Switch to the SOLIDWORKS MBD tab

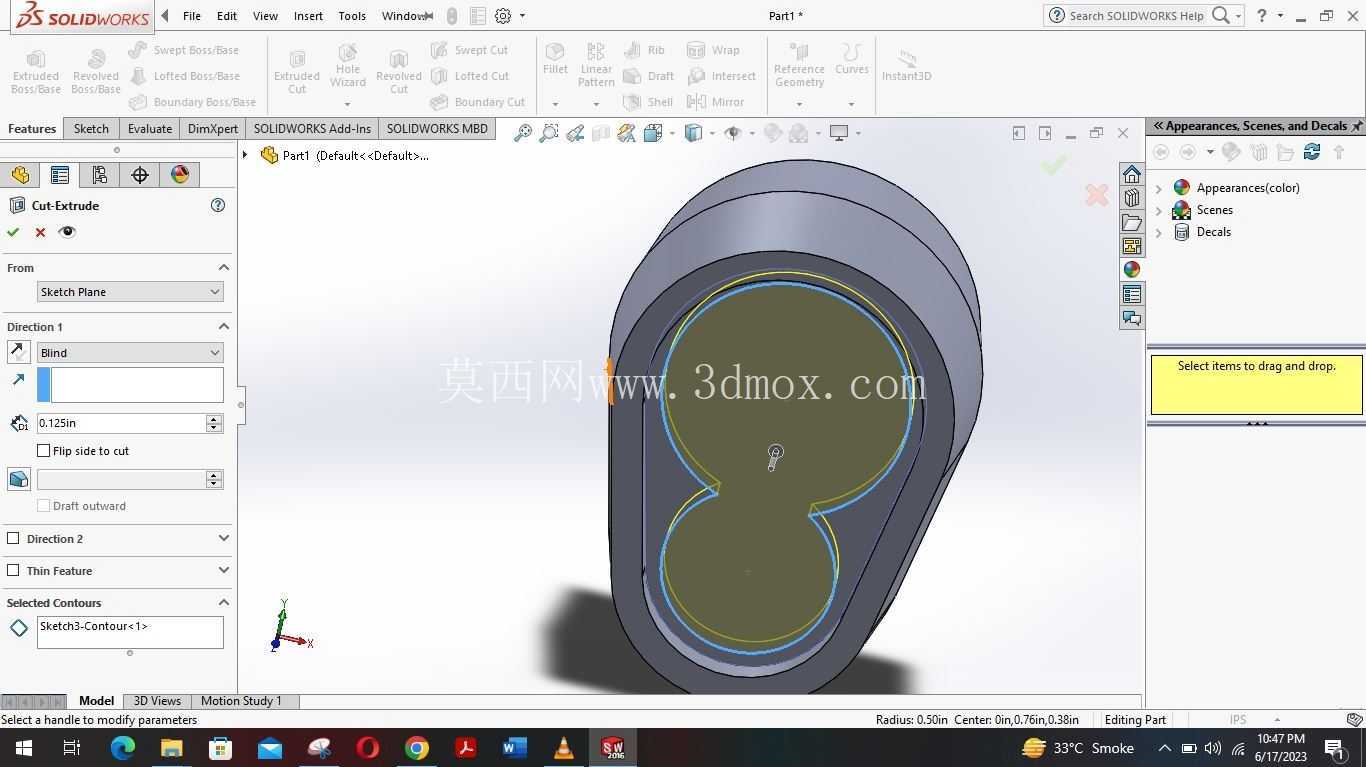click(437, 129)
